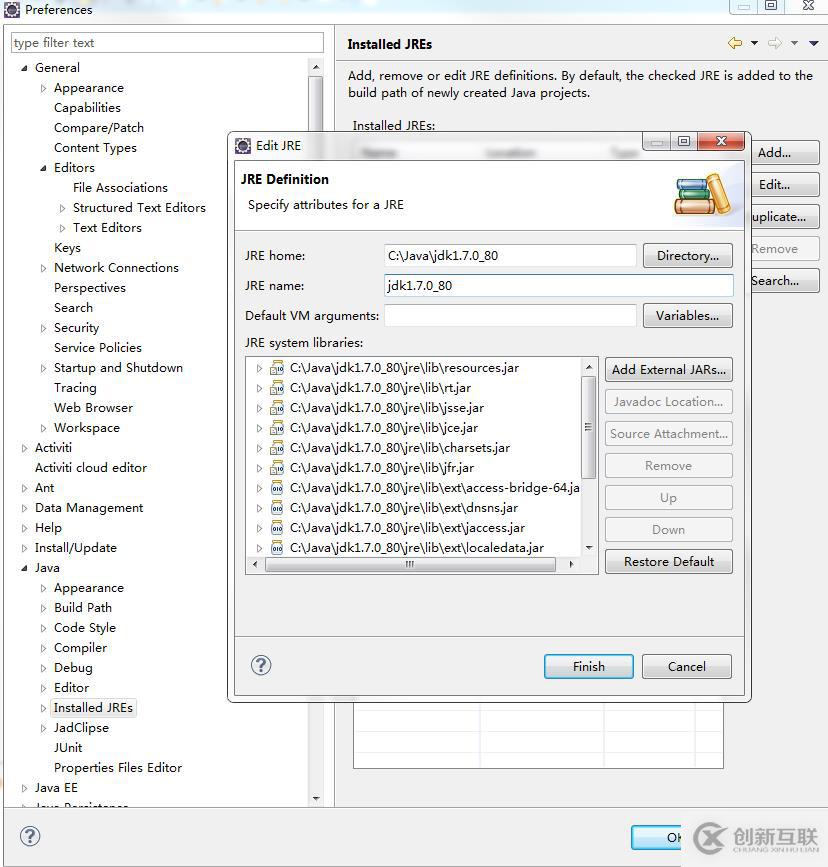Viewport: 828px width, 867px height.
Task: Expand the resources.jar library entry
Action: (x=259, y=368)
